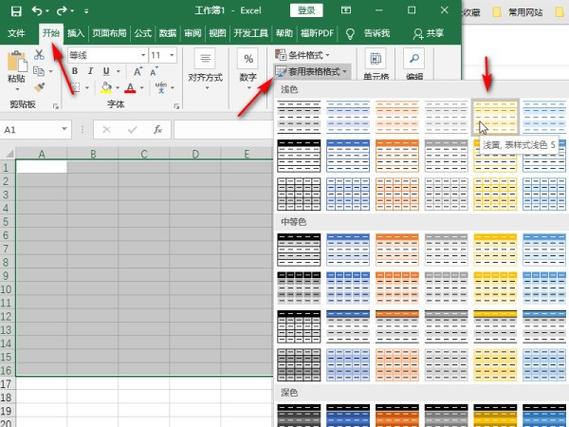This screenshot has width=569, height=427.
Task: Toggle Italic formatting
Action: click(90, 71)
